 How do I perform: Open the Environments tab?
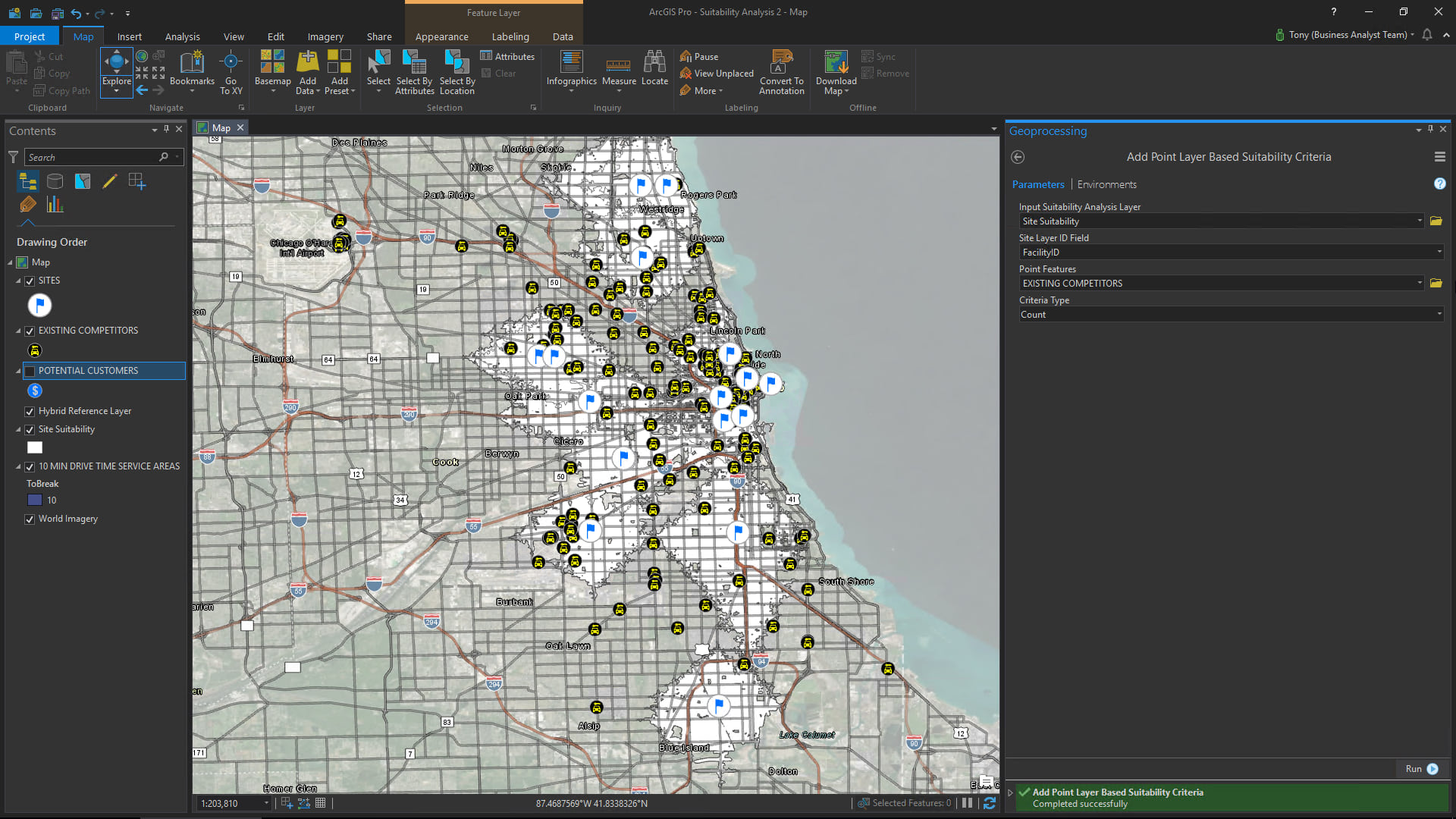pyautogui.click(x=1106, y=184)
